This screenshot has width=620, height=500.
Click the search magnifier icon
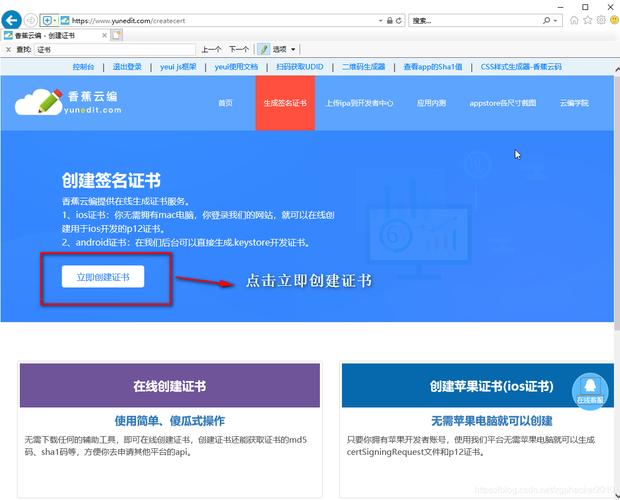click(x=546, y=20)
